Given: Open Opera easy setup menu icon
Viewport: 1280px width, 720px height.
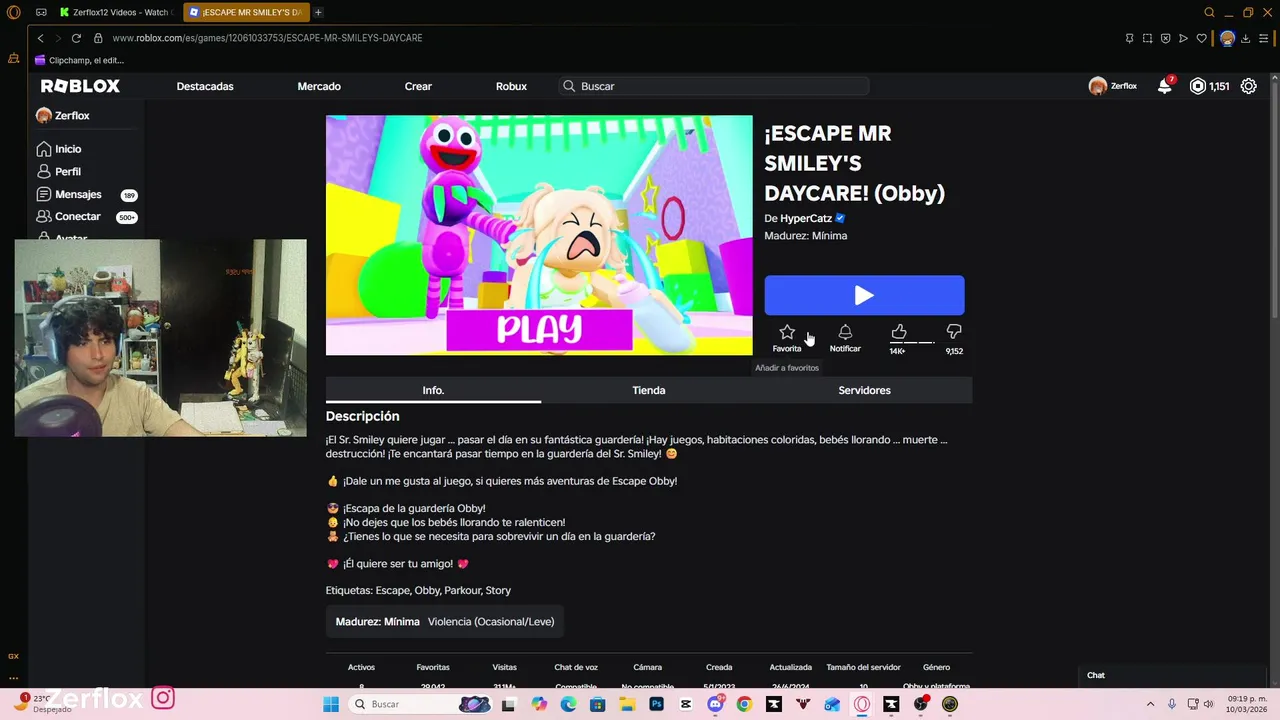Looking at the screenshot, I should click(1264, 38).
